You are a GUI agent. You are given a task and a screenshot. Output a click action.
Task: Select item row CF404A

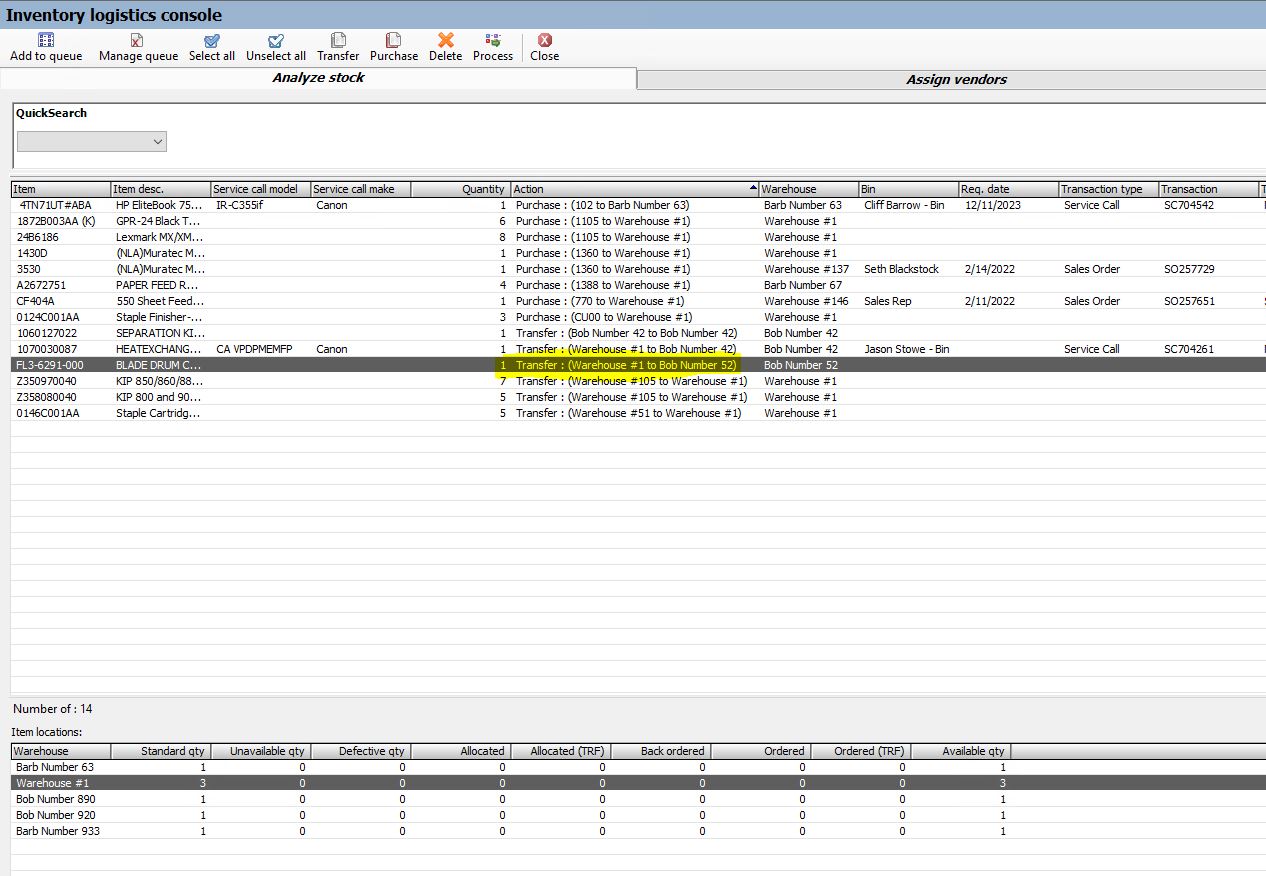[x=638, y=301]
